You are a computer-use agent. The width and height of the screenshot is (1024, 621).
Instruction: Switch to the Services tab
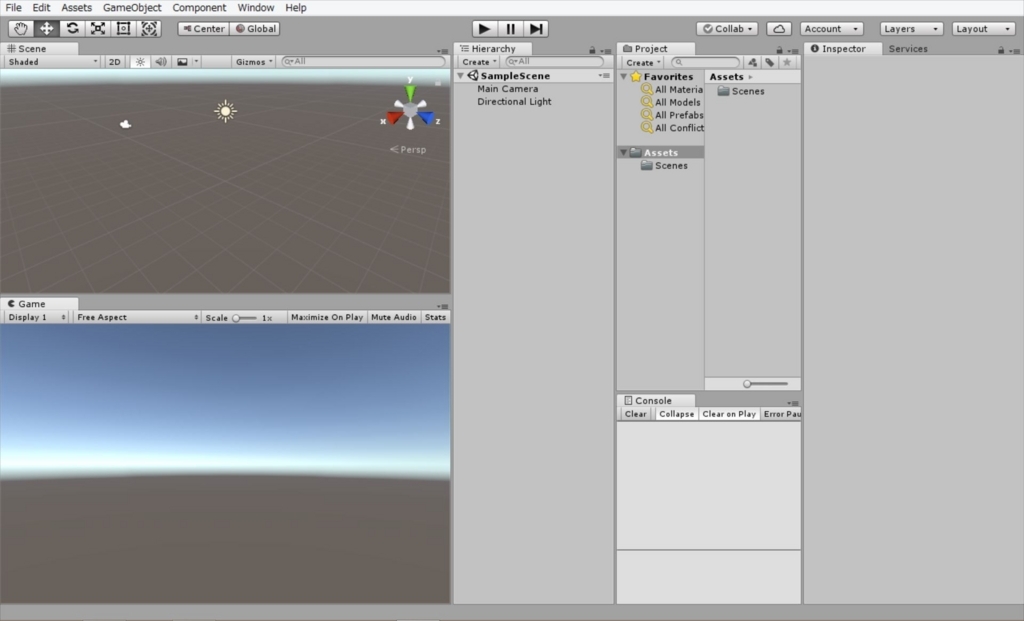tap(908, 49)
